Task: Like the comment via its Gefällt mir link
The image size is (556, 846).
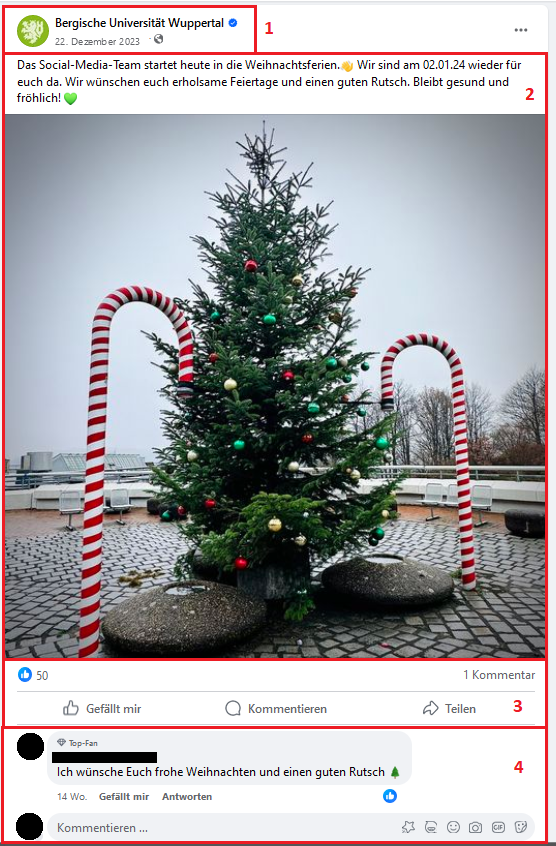Action: pyautogui.click(x=123, y=796)
